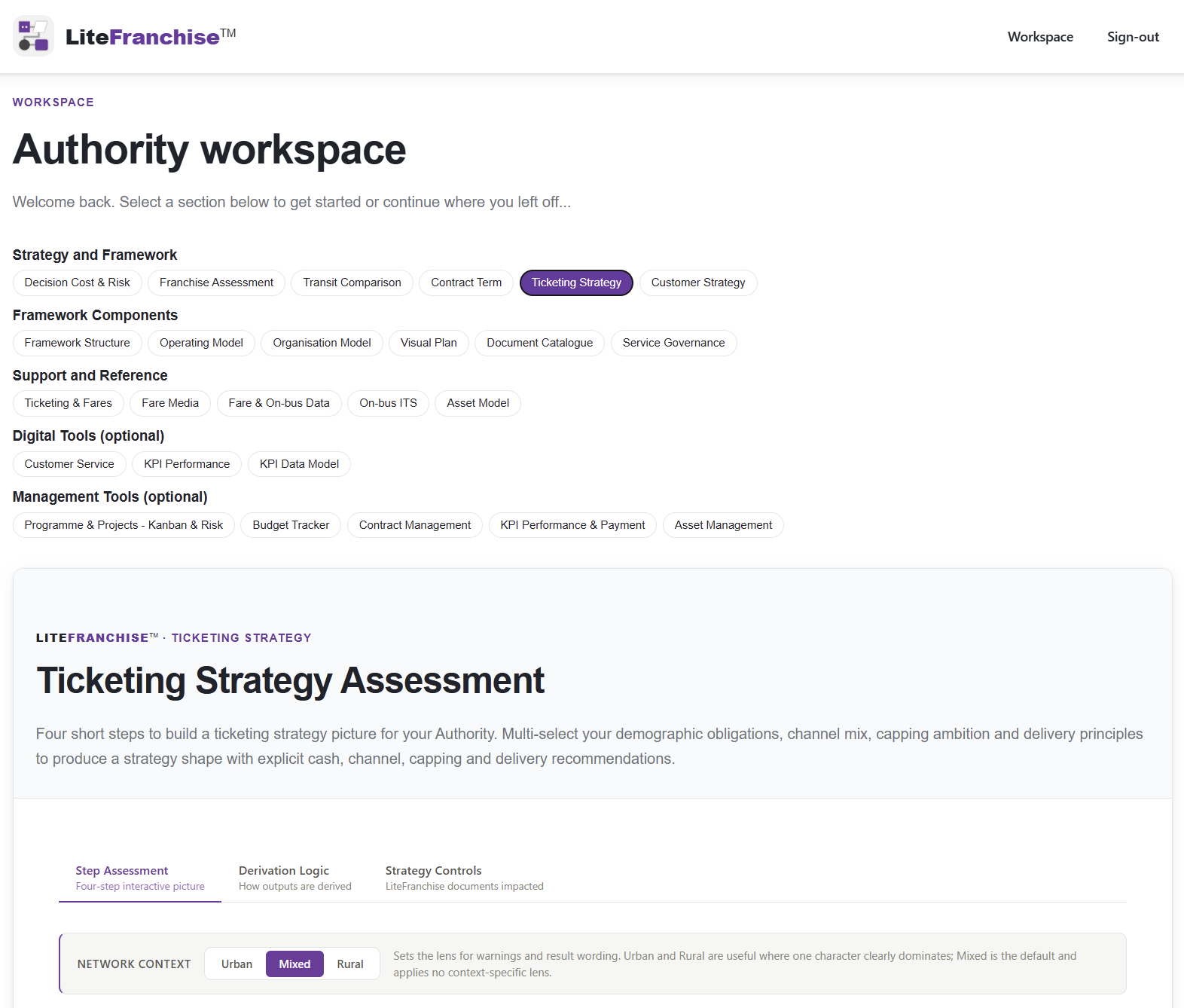
Task: Open Programme & Projects - Kanban & Risk
Action: click(x=124, y=525)
